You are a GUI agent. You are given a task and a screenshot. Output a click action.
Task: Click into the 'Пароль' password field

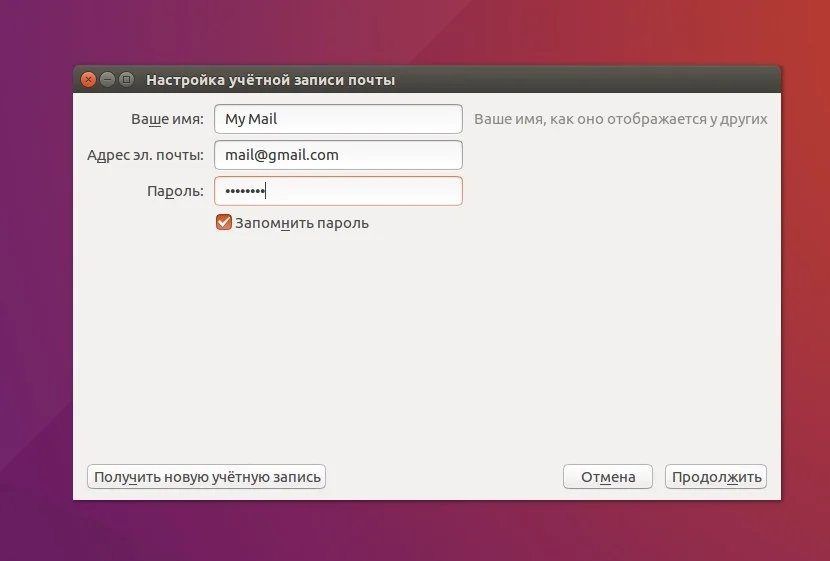pos(338,191)
